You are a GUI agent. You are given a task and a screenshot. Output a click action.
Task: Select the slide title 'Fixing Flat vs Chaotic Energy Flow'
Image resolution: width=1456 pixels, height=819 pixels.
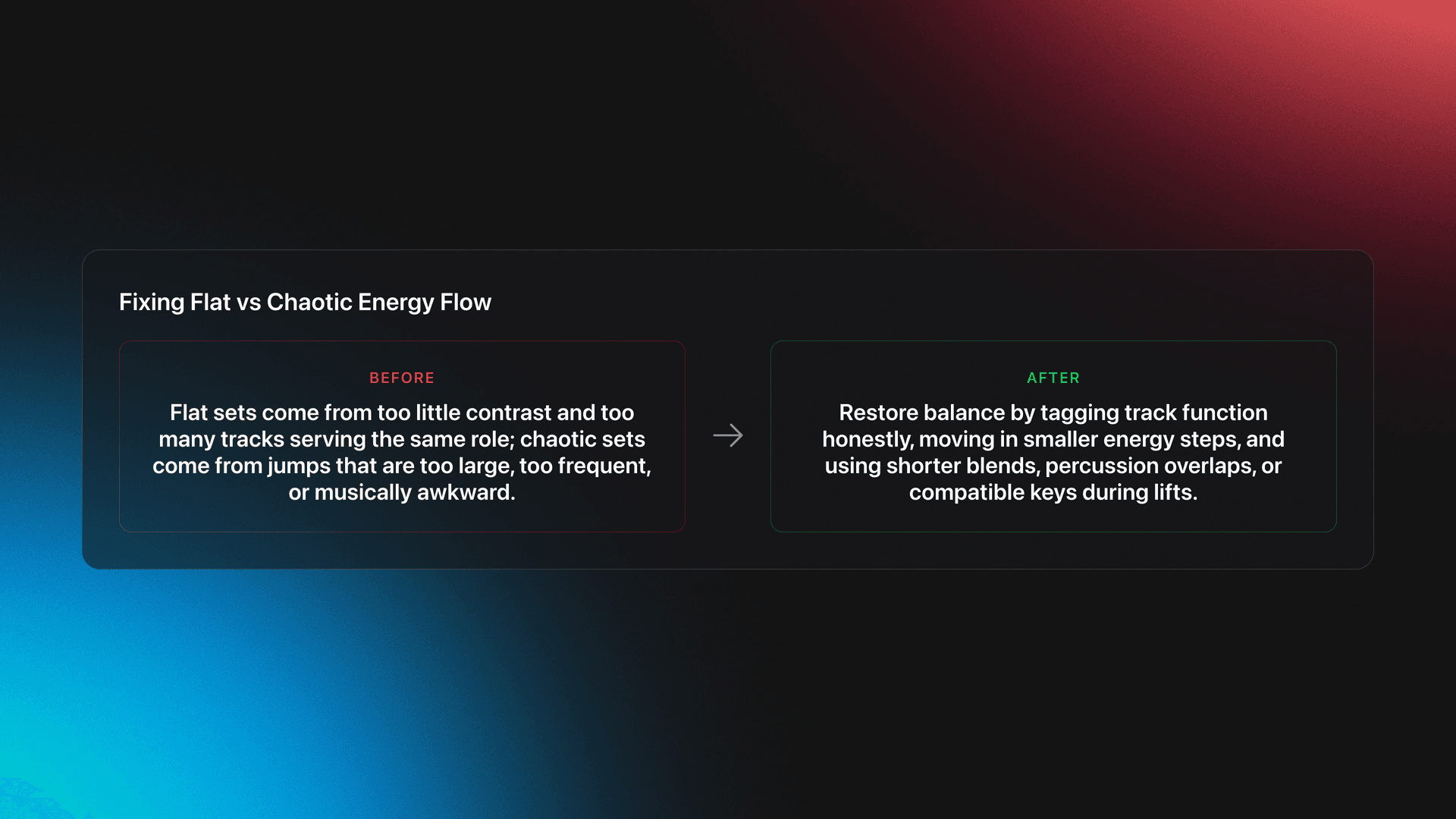pos(305,302)
